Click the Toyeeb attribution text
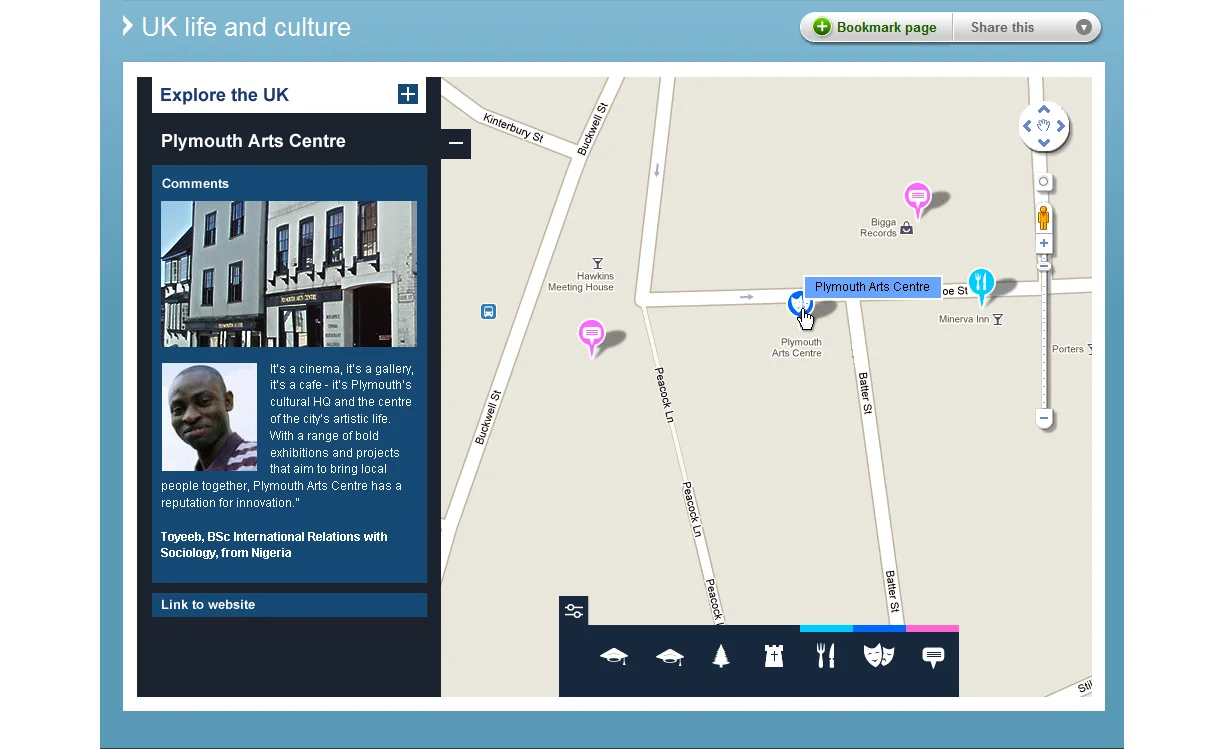 click(274, 544)
